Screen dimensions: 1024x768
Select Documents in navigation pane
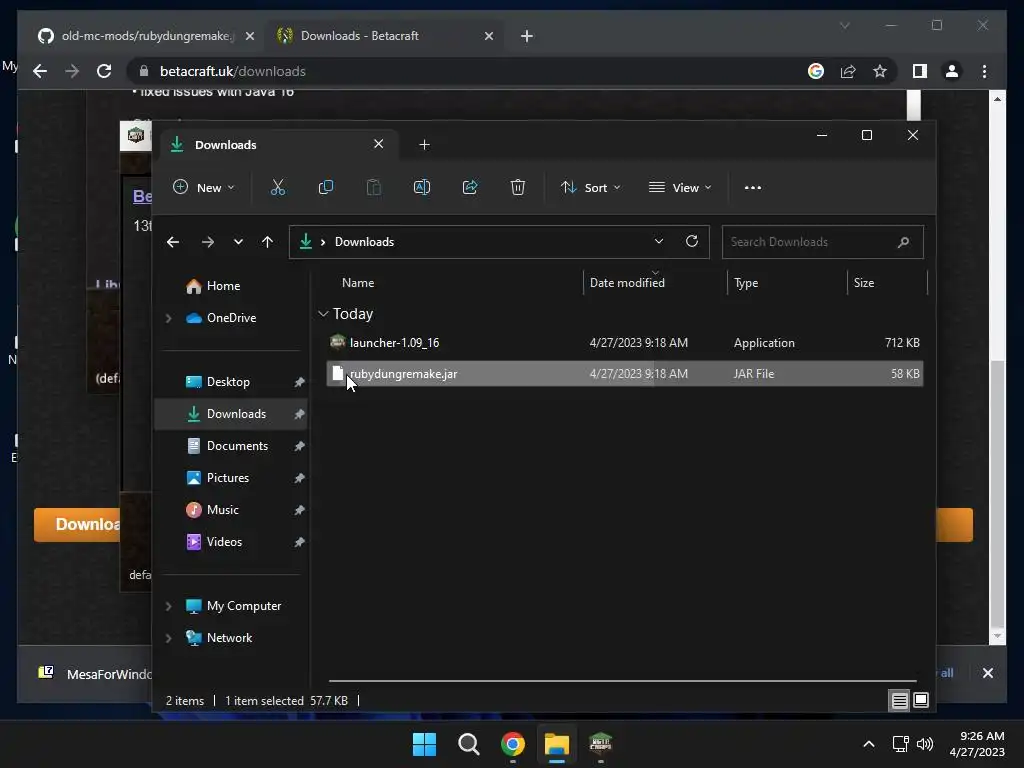point(237,446)
